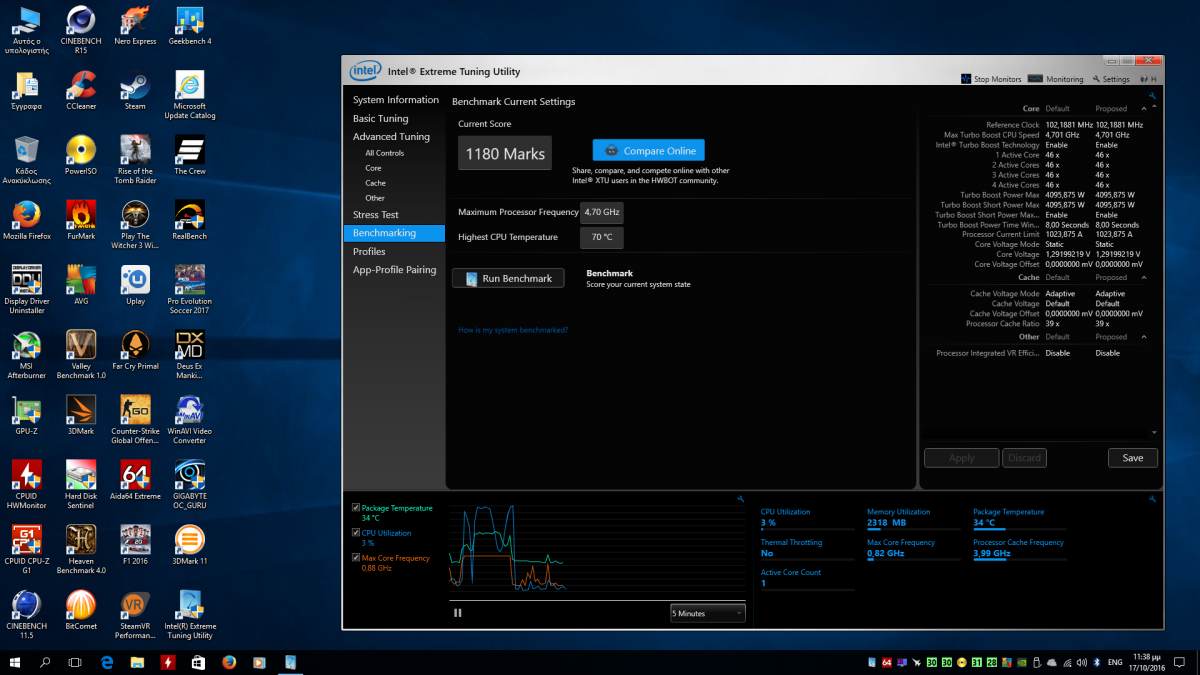Image resolution: width=1200 pixels, height=675 pixels.
Task: Click Monitoring in XTU toolbar
Action: [1055, 79]
